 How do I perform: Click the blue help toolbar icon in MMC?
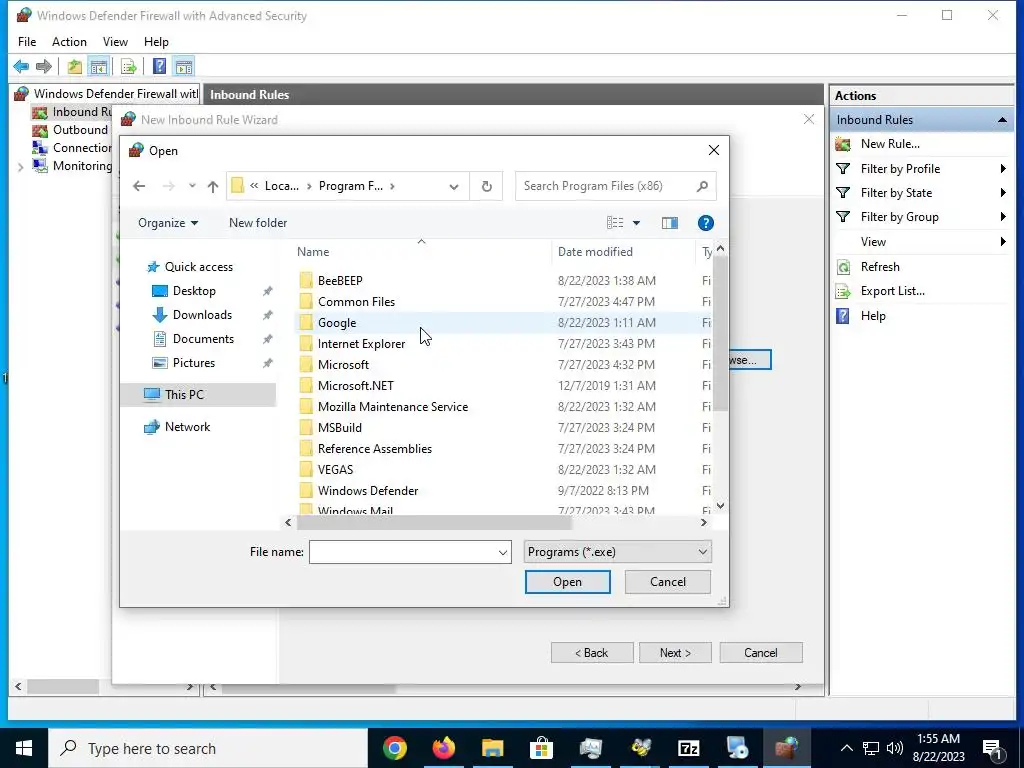coord(159,66)
